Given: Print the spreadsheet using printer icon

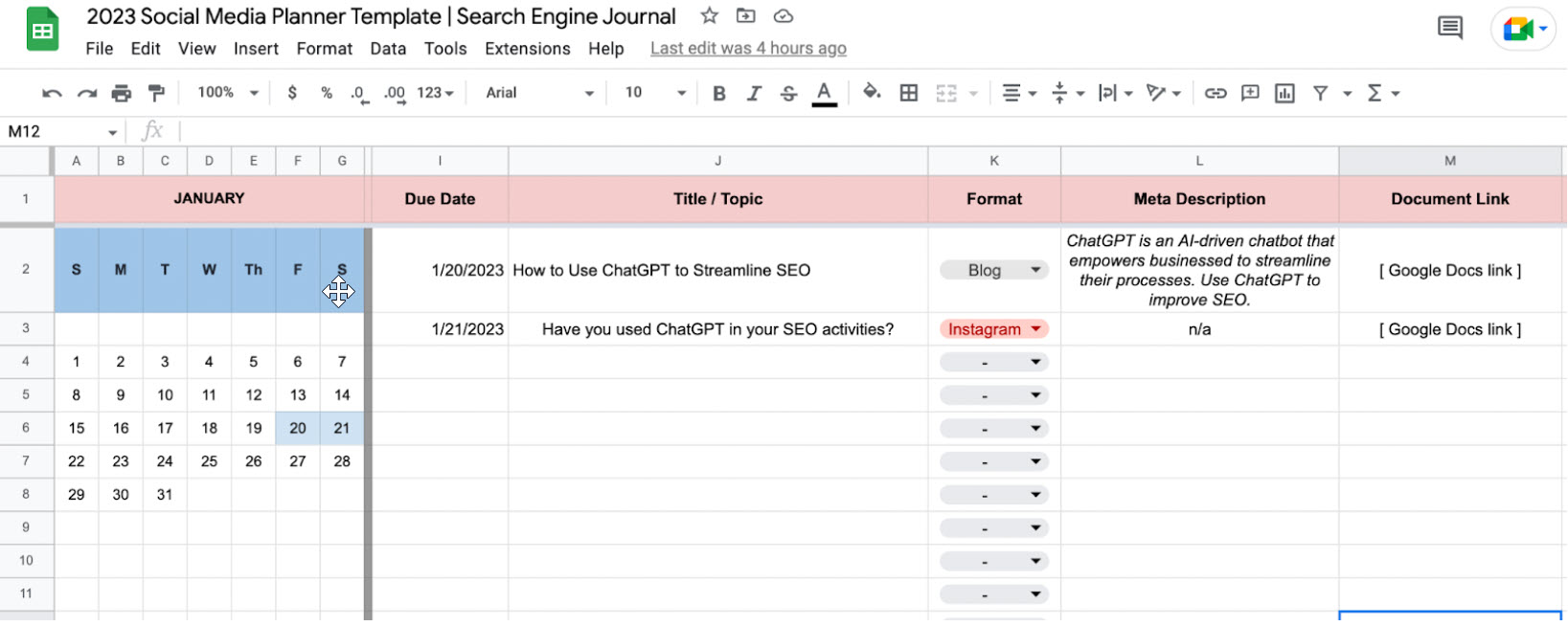Looking at the screenshot, I should (122, 93).
